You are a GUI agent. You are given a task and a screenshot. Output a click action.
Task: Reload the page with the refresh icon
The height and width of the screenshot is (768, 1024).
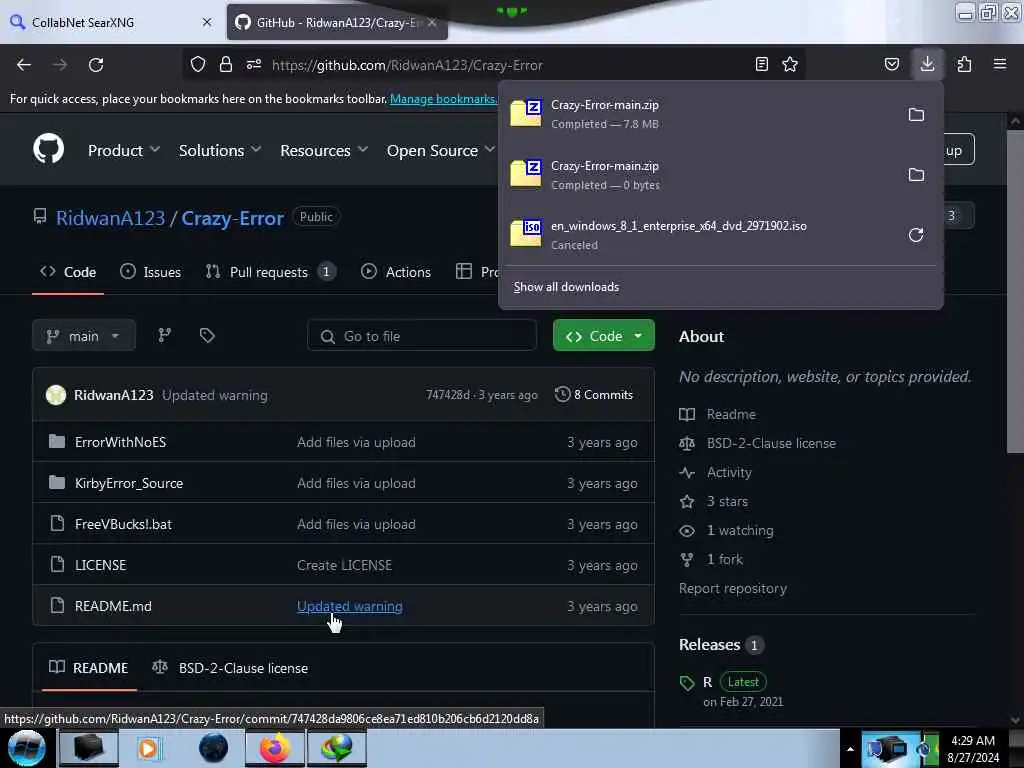click(x=96, y=65)
